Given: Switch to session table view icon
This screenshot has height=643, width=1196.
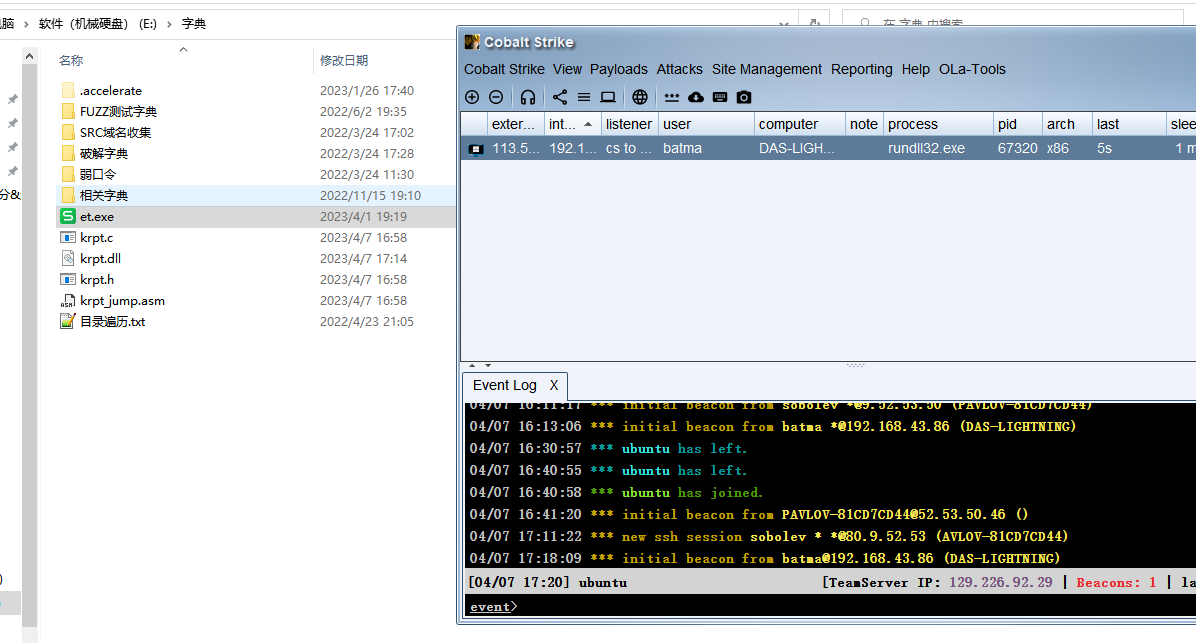Looking at the screenshot, I should pyautogui.click(x=584, y=97).
